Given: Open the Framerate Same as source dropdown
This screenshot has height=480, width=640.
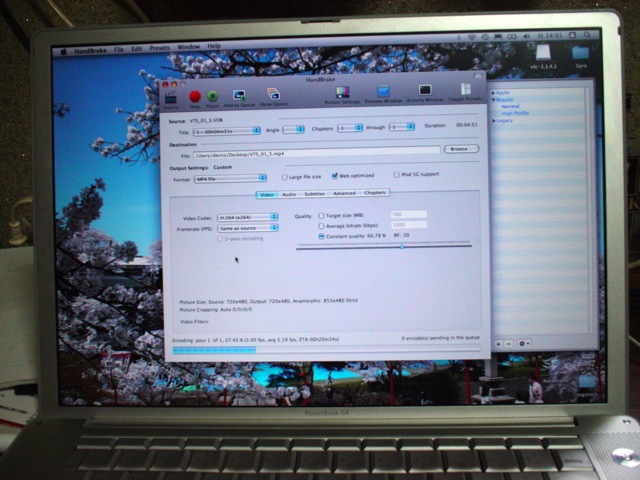Looking at the screenshot, I should point(248,228).
